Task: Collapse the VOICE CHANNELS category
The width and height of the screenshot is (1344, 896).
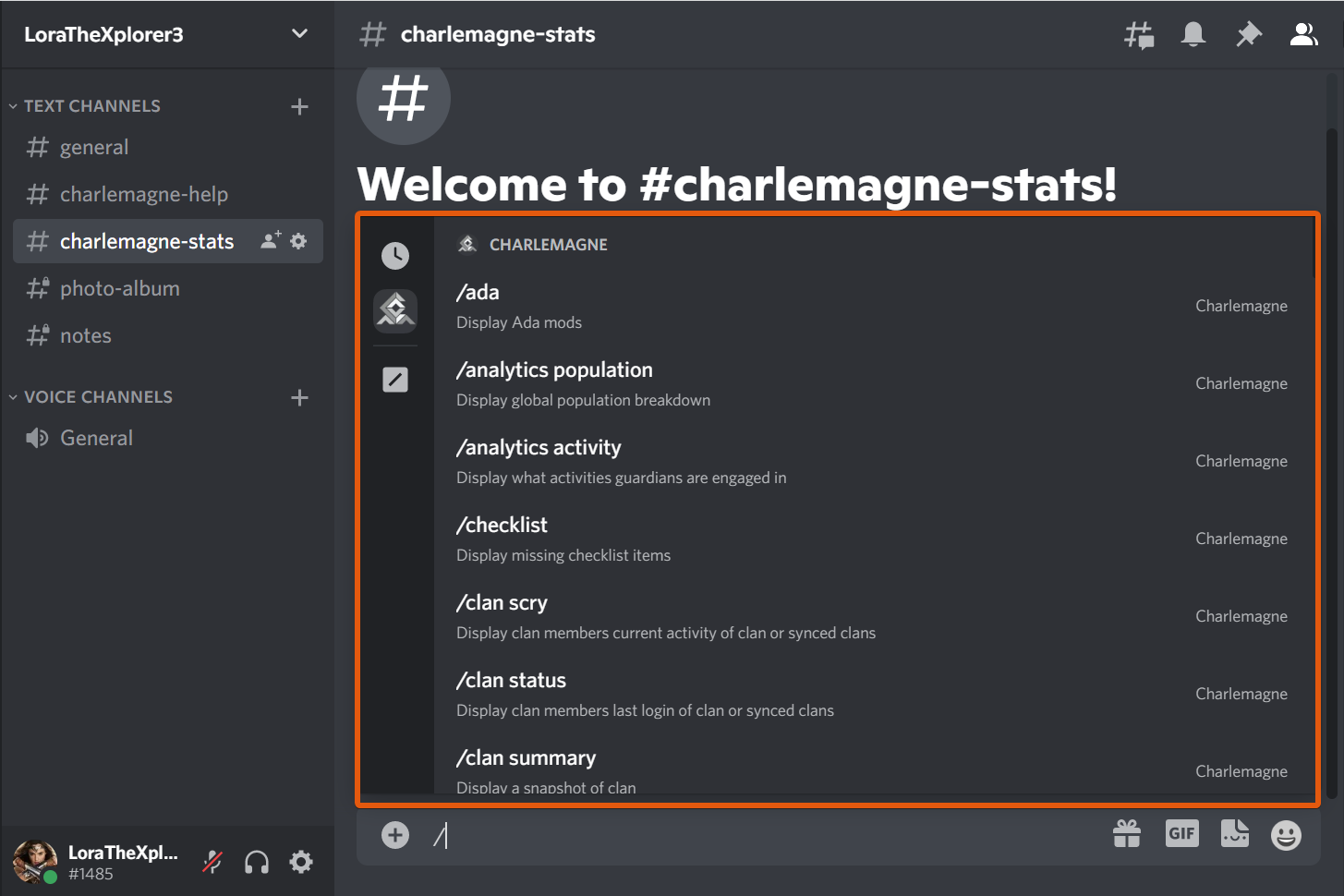Action: (x=91, y=397)
